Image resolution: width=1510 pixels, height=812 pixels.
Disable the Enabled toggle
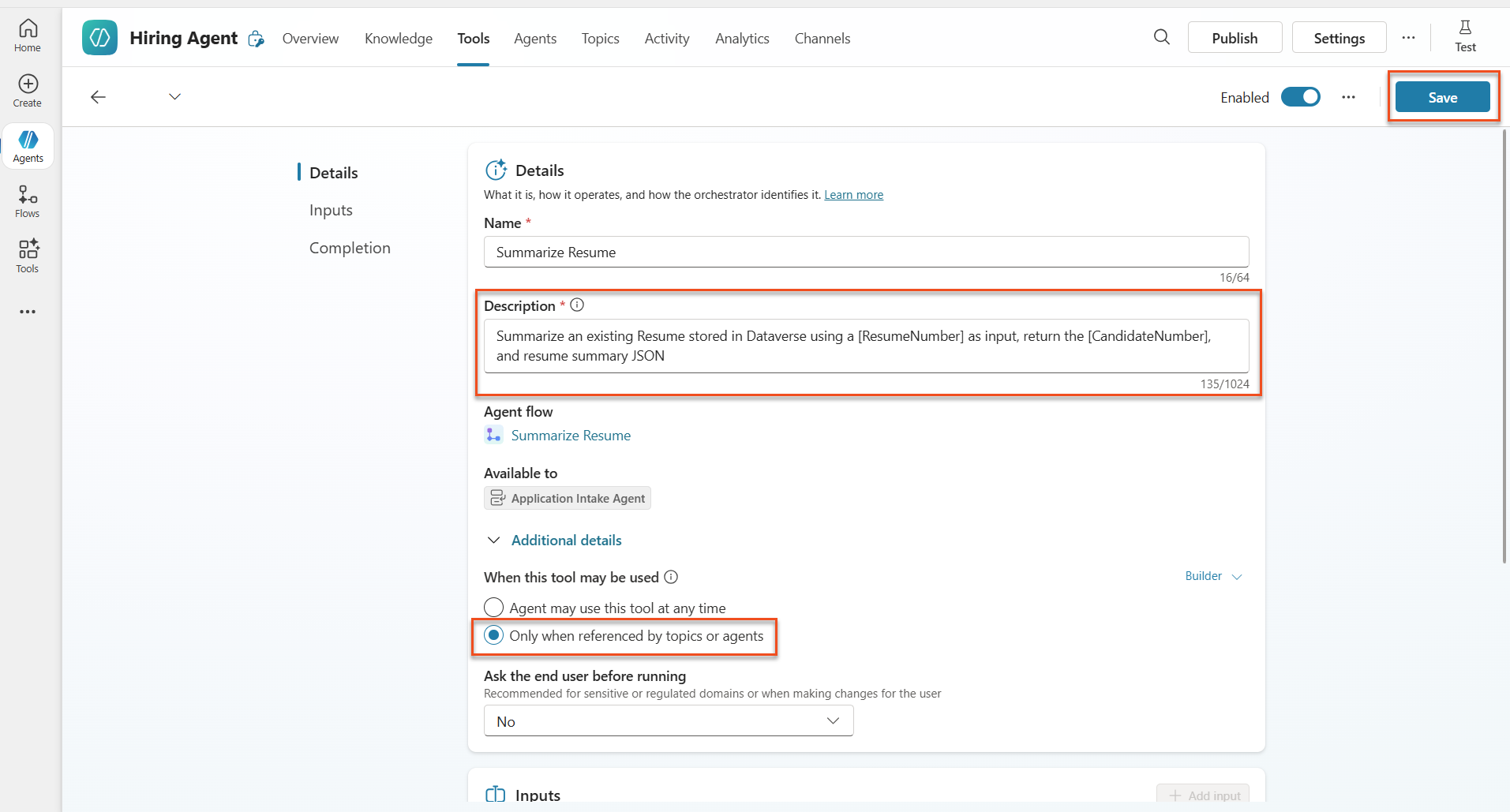click(x=1301, y=96)
